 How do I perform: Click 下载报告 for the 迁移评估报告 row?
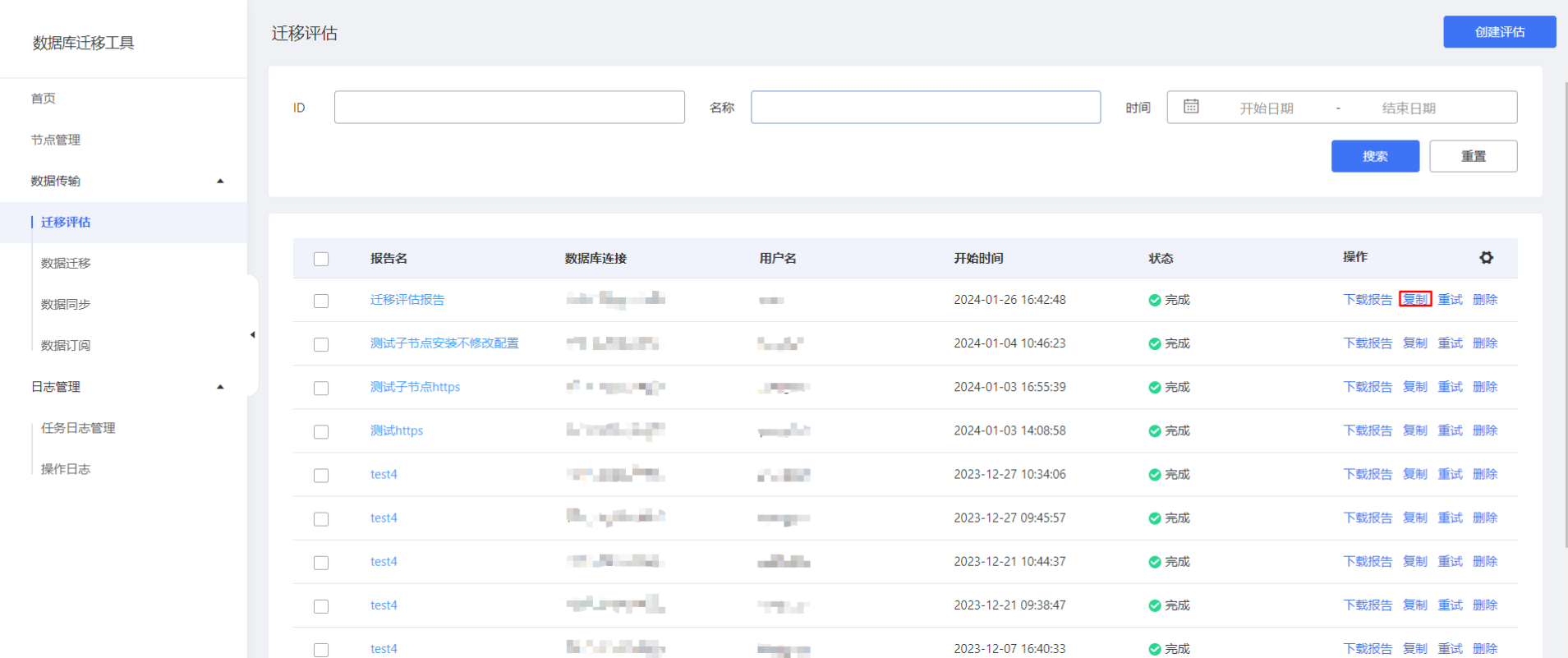click(x=1368, y=299)
